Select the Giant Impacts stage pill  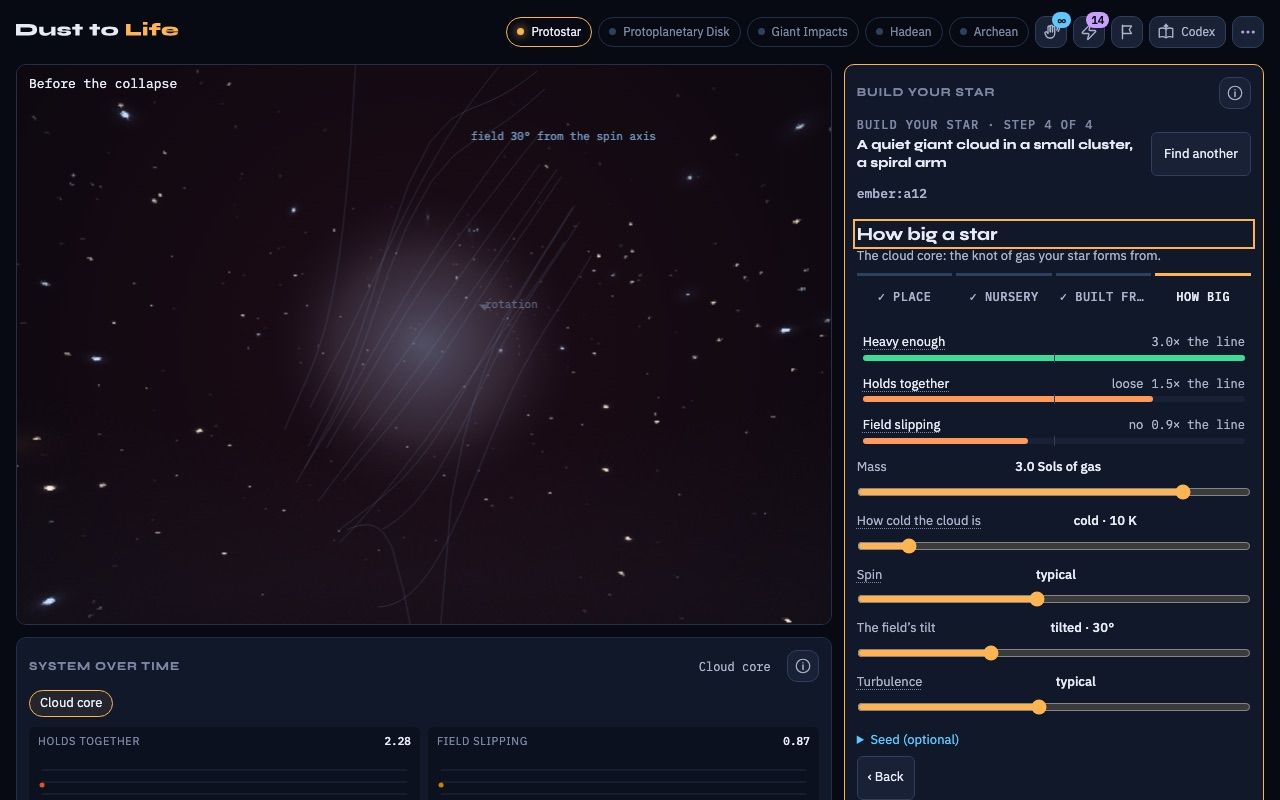pyautogui.click(x=802, y=32)
